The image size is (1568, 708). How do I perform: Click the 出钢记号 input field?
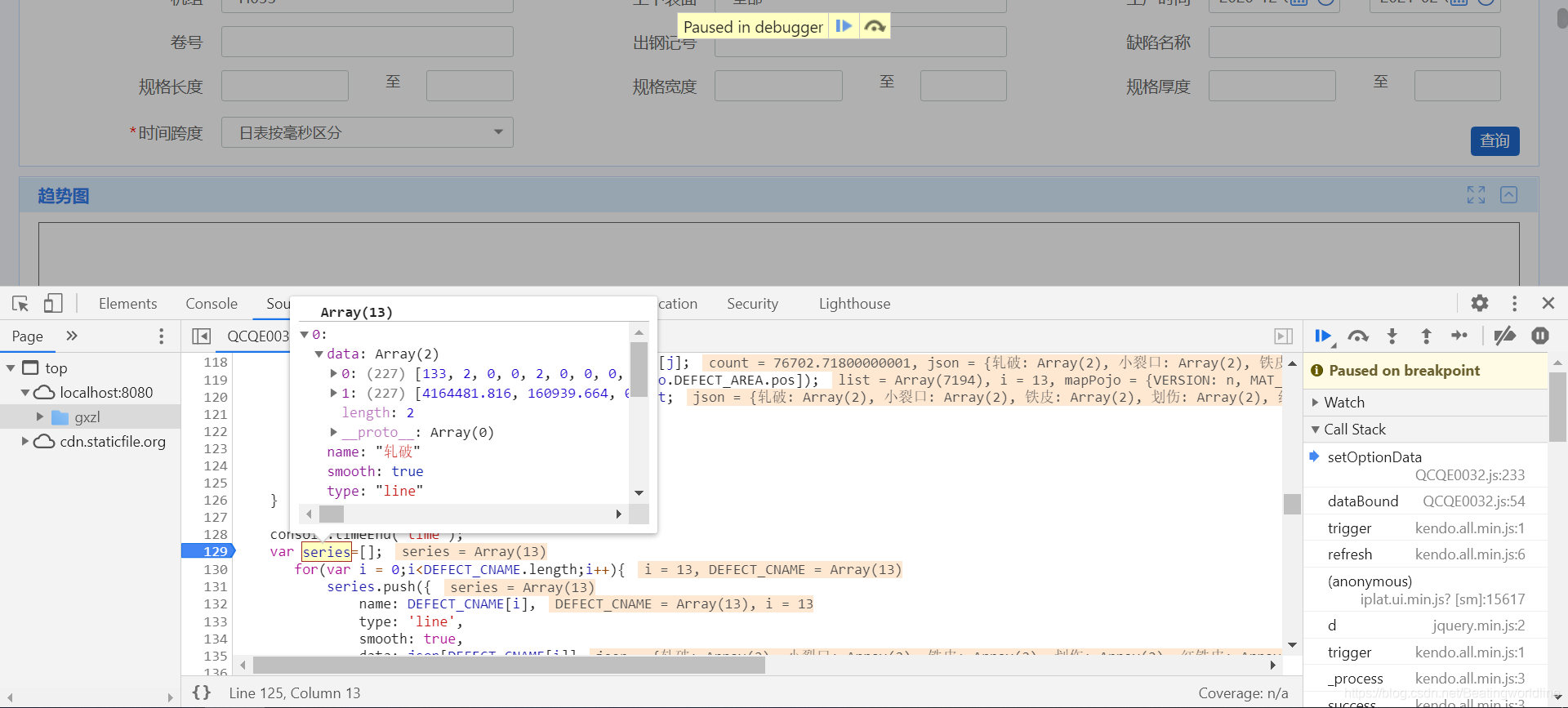pos(860,42)
